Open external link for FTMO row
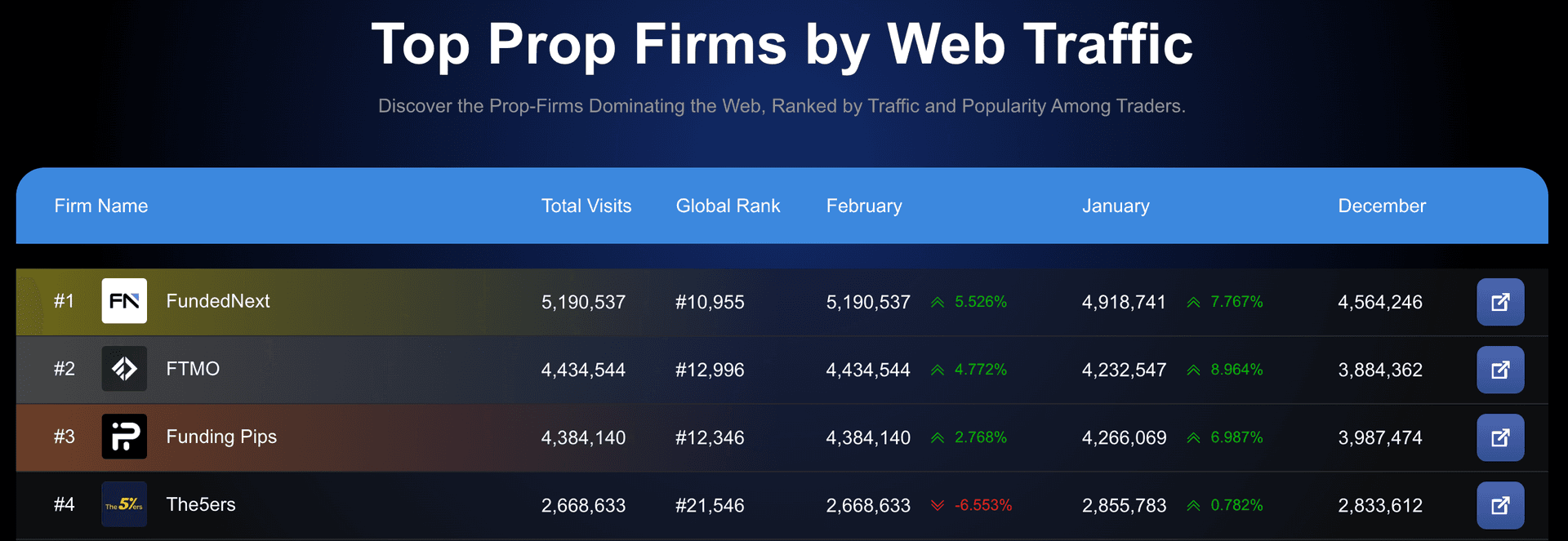This screenshot has height=541, width=1568. [x=1499, y=370]
